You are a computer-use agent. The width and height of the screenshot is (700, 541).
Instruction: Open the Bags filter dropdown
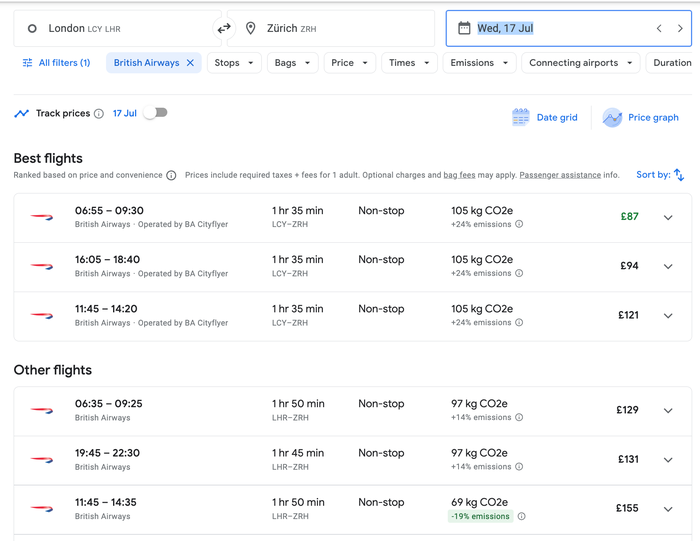pos(292,63)
